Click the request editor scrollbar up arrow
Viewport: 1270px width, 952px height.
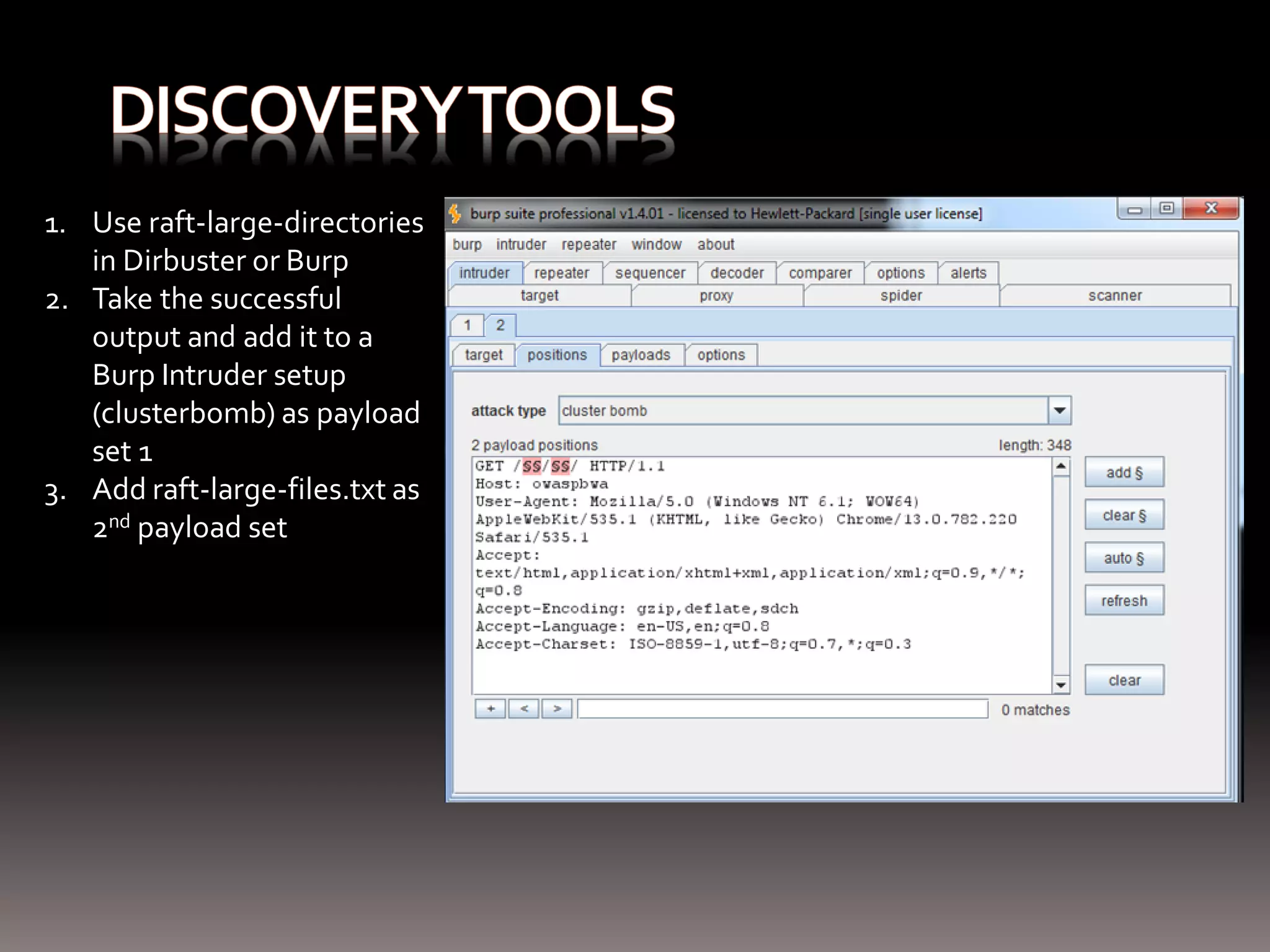pos(1061,466)
